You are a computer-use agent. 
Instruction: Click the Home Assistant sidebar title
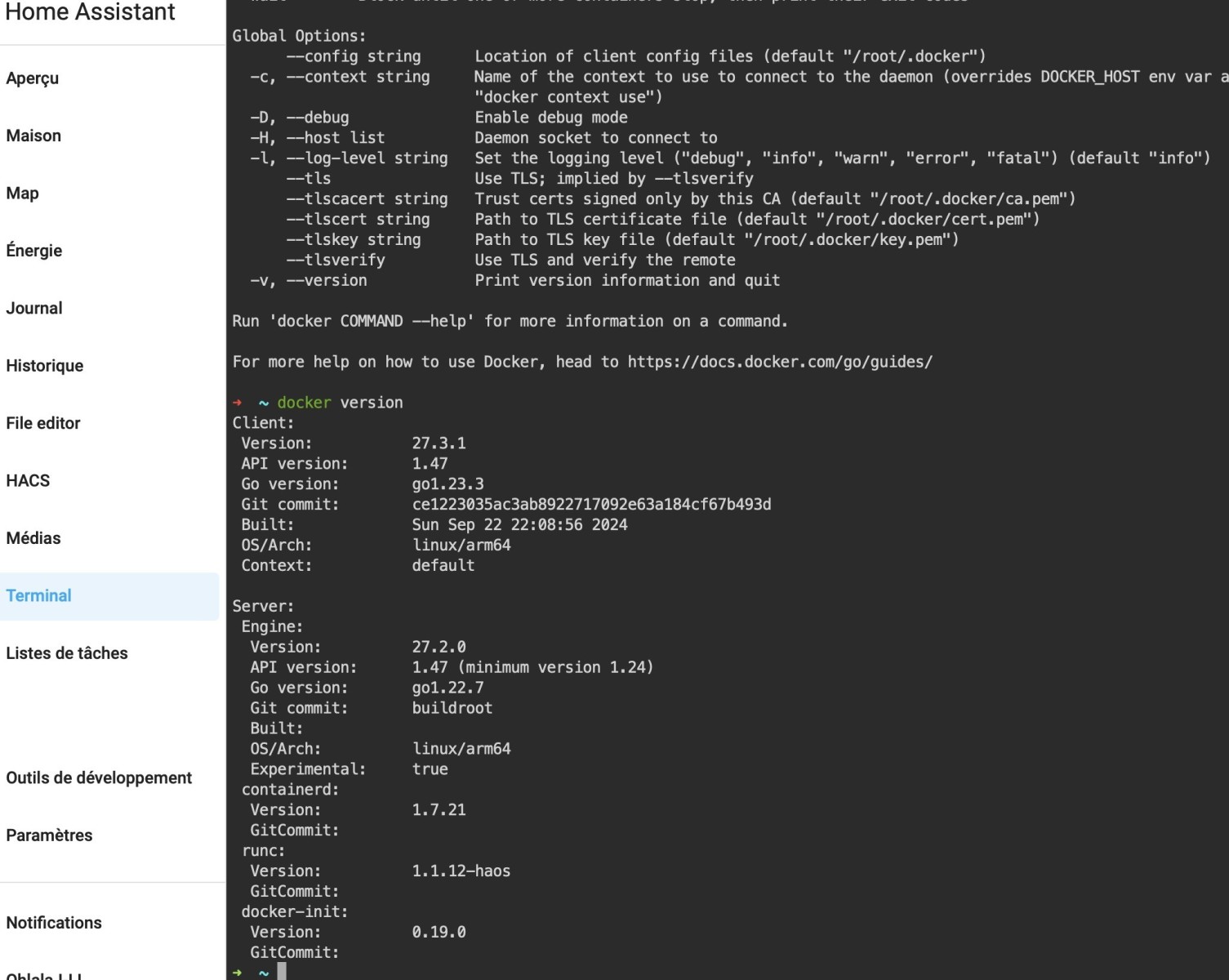[90, 12]
